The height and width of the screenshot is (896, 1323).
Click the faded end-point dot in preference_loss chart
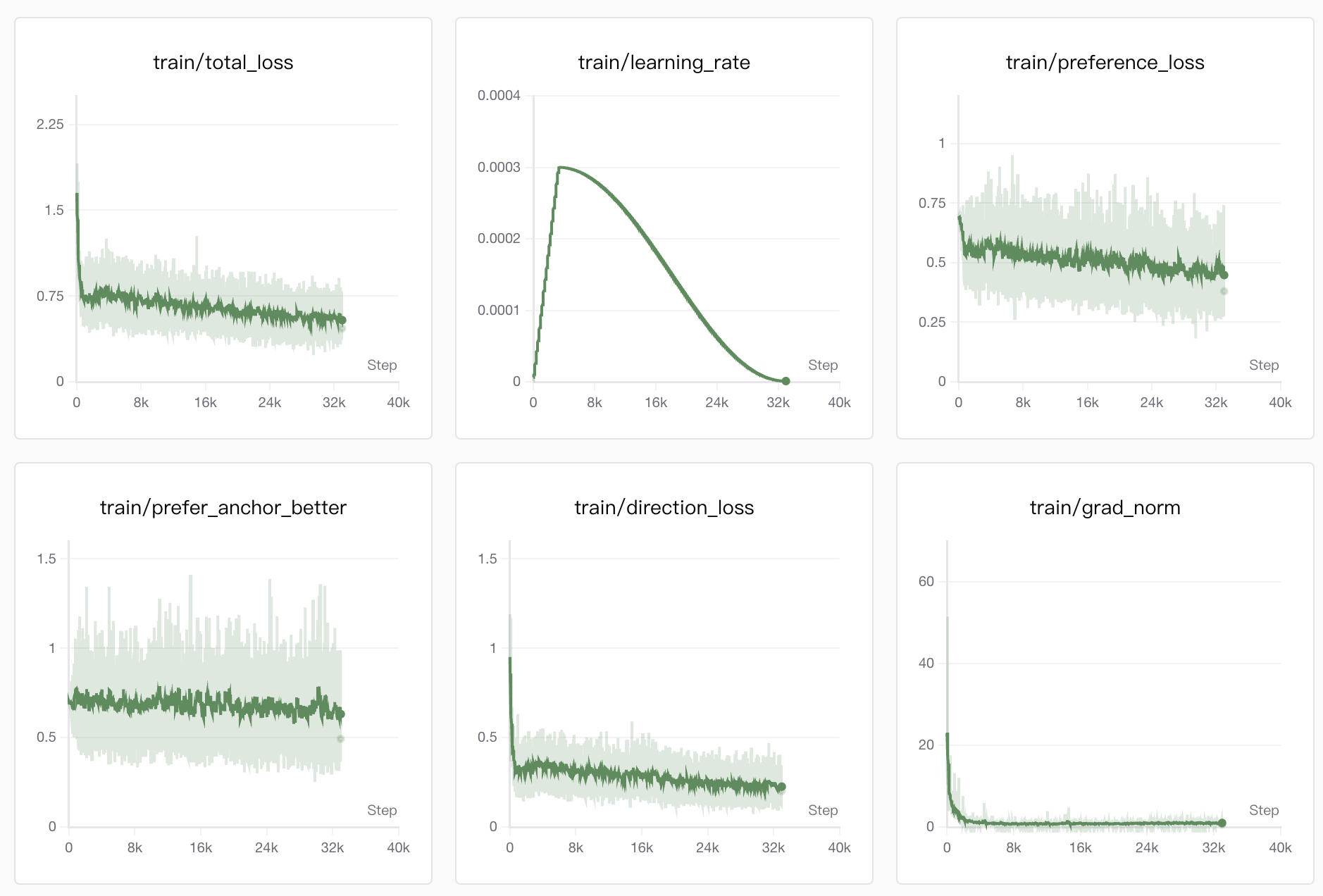(x=1224, y=291)
